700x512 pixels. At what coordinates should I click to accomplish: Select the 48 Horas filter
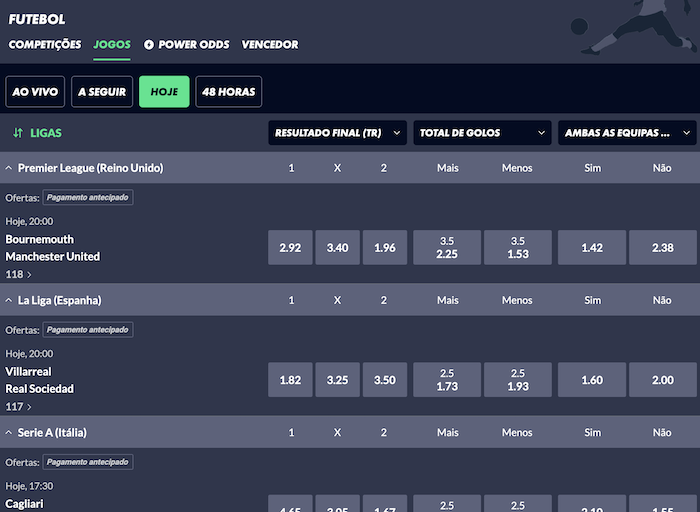click(228, 92)
